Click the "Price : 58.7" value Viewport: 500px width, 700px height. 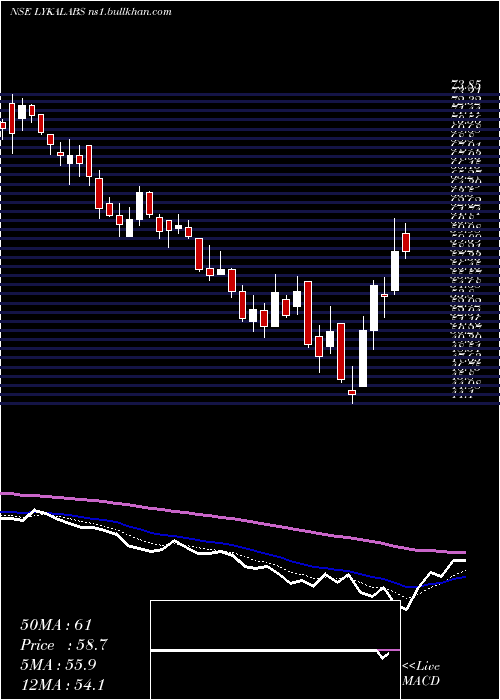(64, 645)
